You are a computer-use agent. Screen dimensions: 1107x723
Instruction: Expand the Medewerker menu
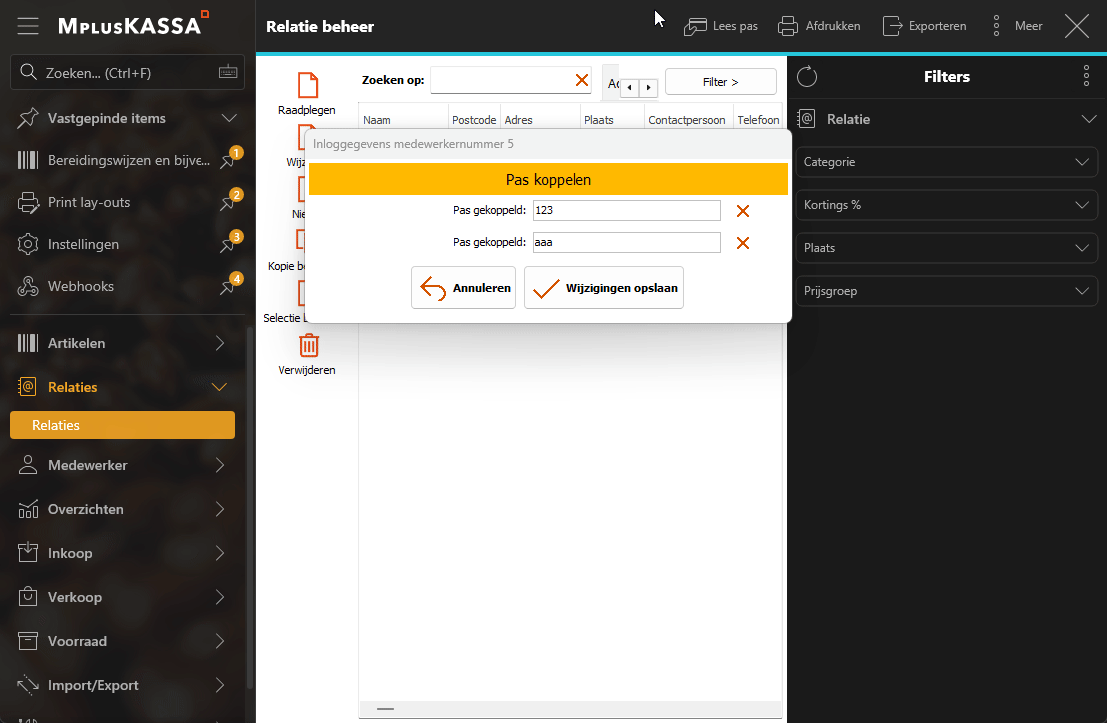(220, 465)
